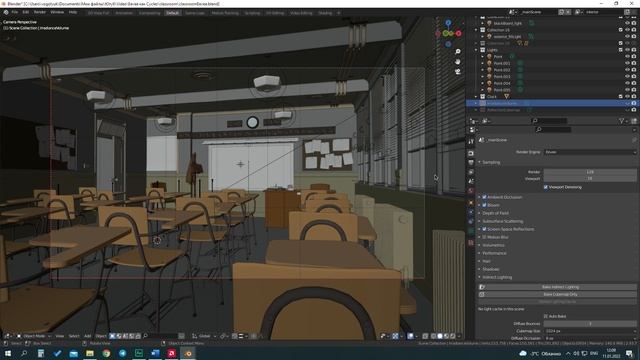Open the View Layer properties tab icon
Image resolution: width=640 pixels, height=360 pixels.
click(x=471, y=172)
